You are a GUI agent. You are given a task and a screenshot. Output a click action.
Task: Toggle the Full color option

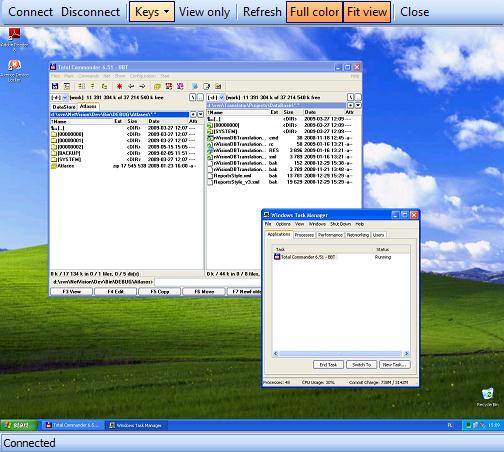314,12
